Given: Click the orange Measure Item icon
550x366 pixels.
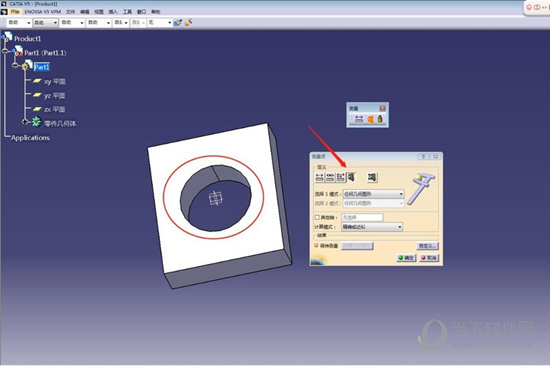Looking at the screenshot, I should [x=370, y=119].
